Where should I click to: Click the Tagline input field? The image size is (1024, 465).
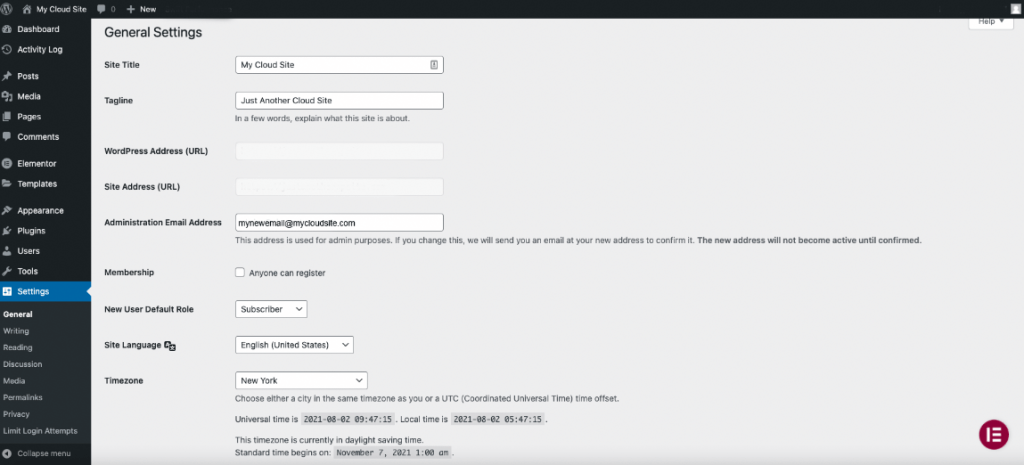(x=339, y=101)
